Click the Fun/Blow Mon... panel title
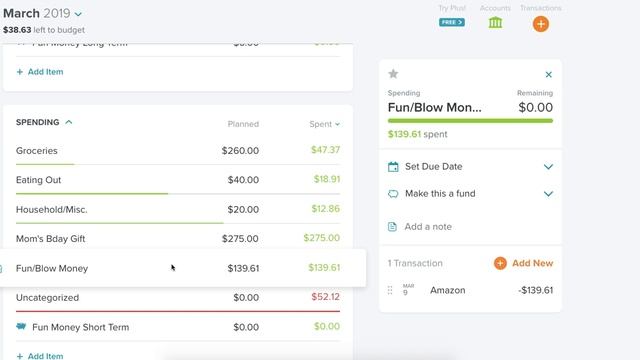The width and height of the screenshot is (640, 360). tap(434, 107)
